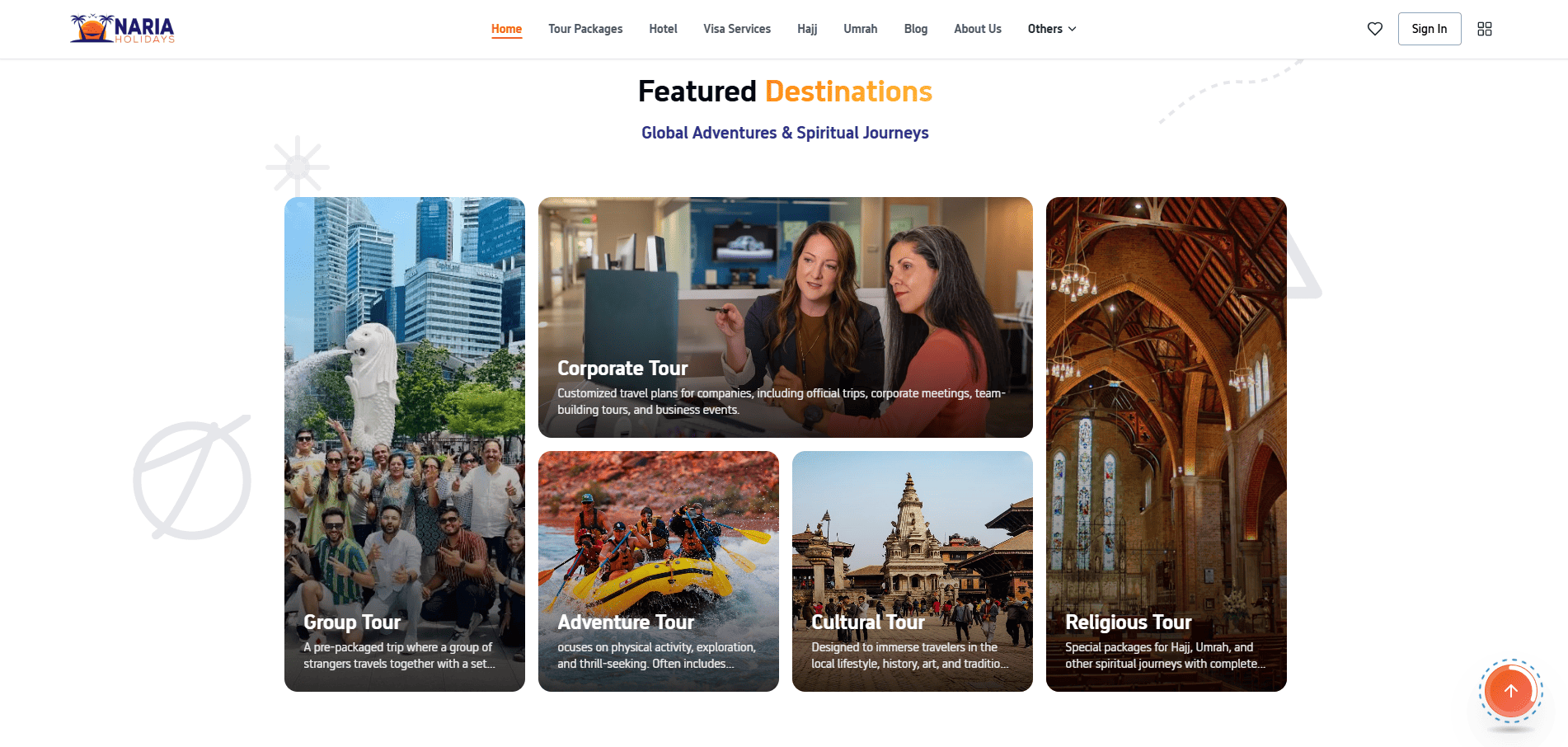Click 'ocuses on physical activity' description
The width and height of the screenshot is (1568, 747).
click(x=656, y=655)
